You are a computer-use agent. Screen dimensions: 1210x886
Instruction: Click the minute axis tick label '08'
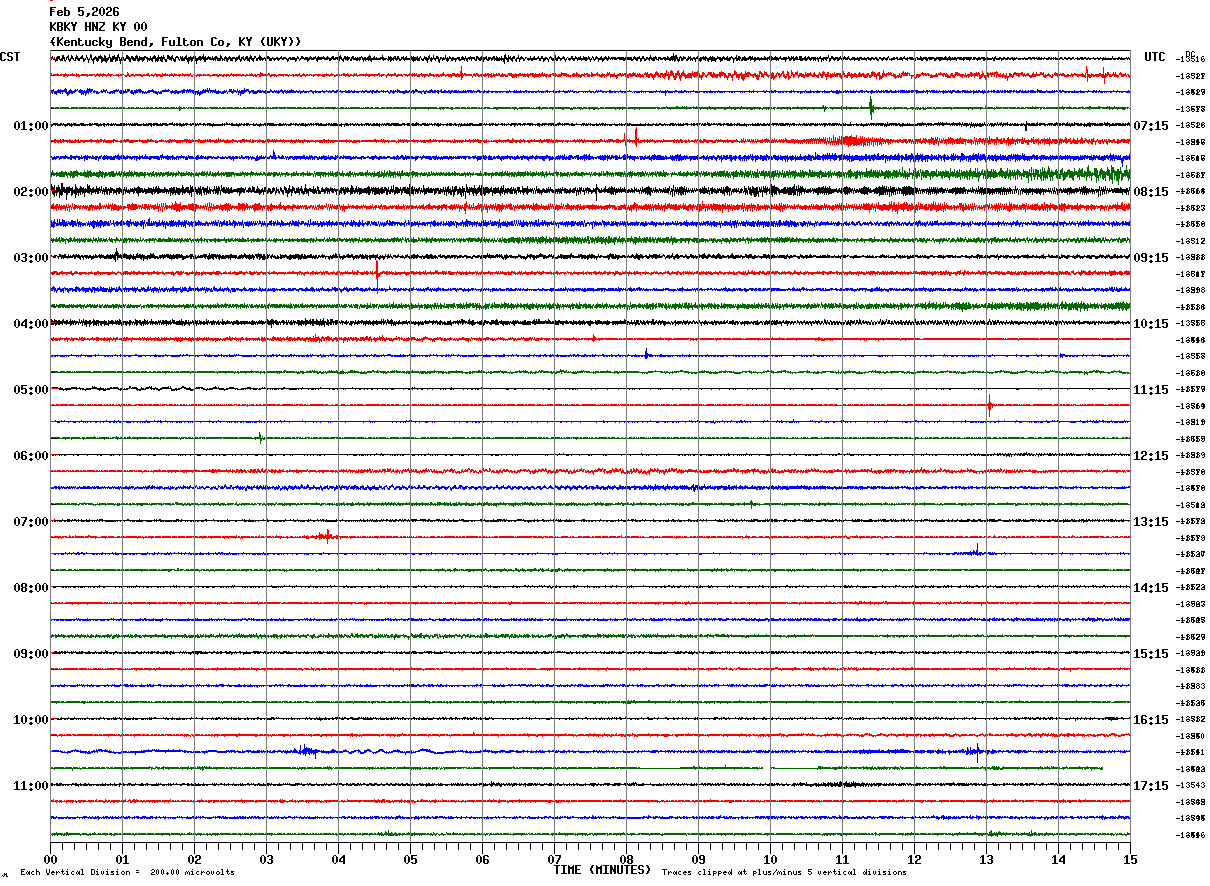coord(626,859)
